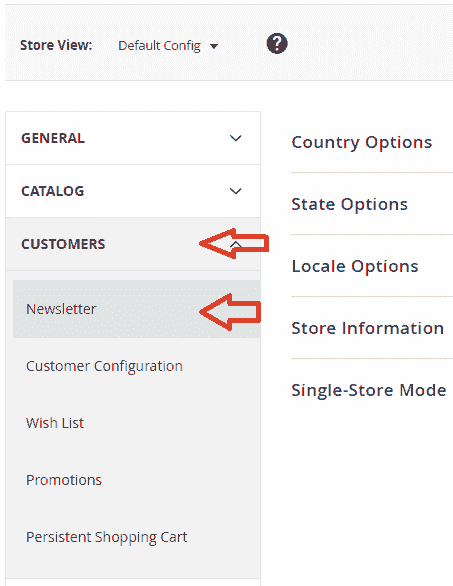Image resolution: width=453 pixels, height=586 pixels.
Task: Expand the GENERAL section chevron
Action: (235, 138)
